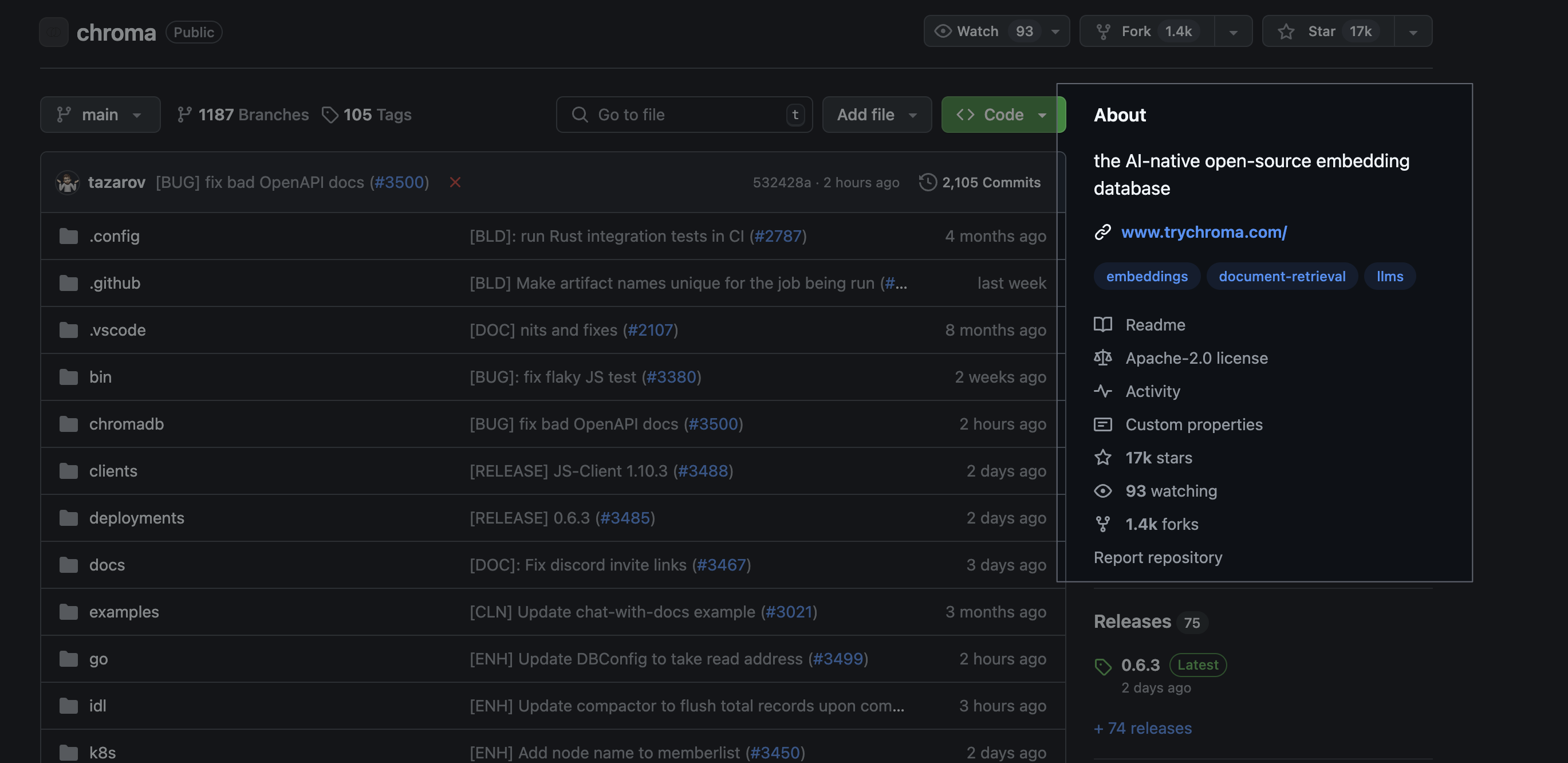Open pull request #3467 link
The image size is (1568, 763).
coord(722,564)
